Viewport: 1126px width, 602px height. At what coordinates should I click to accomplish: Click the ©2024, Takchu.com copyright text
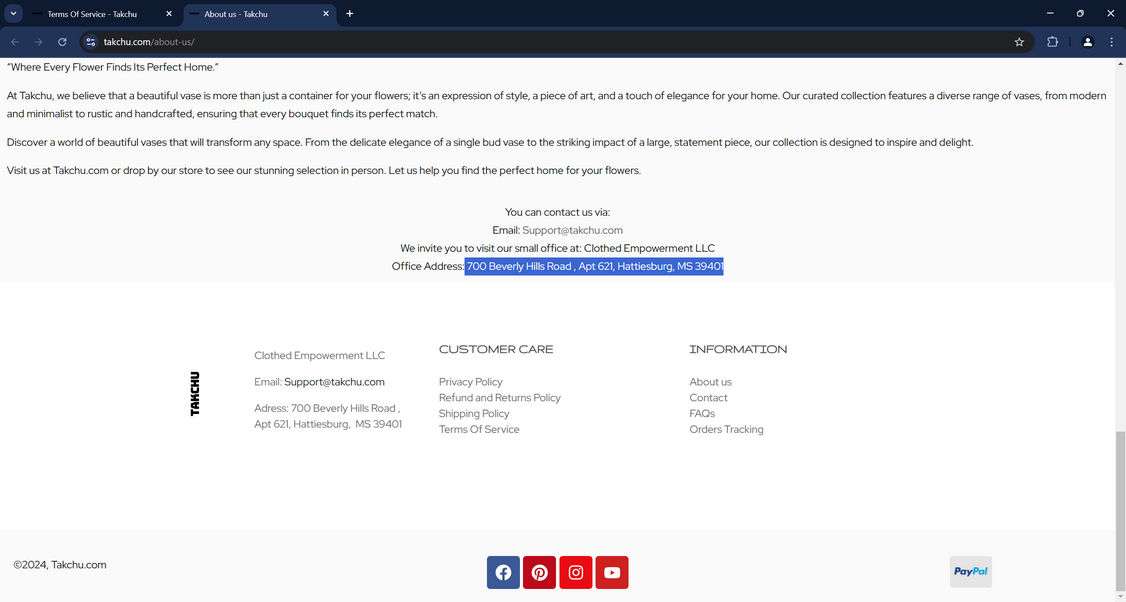point(60,565)
